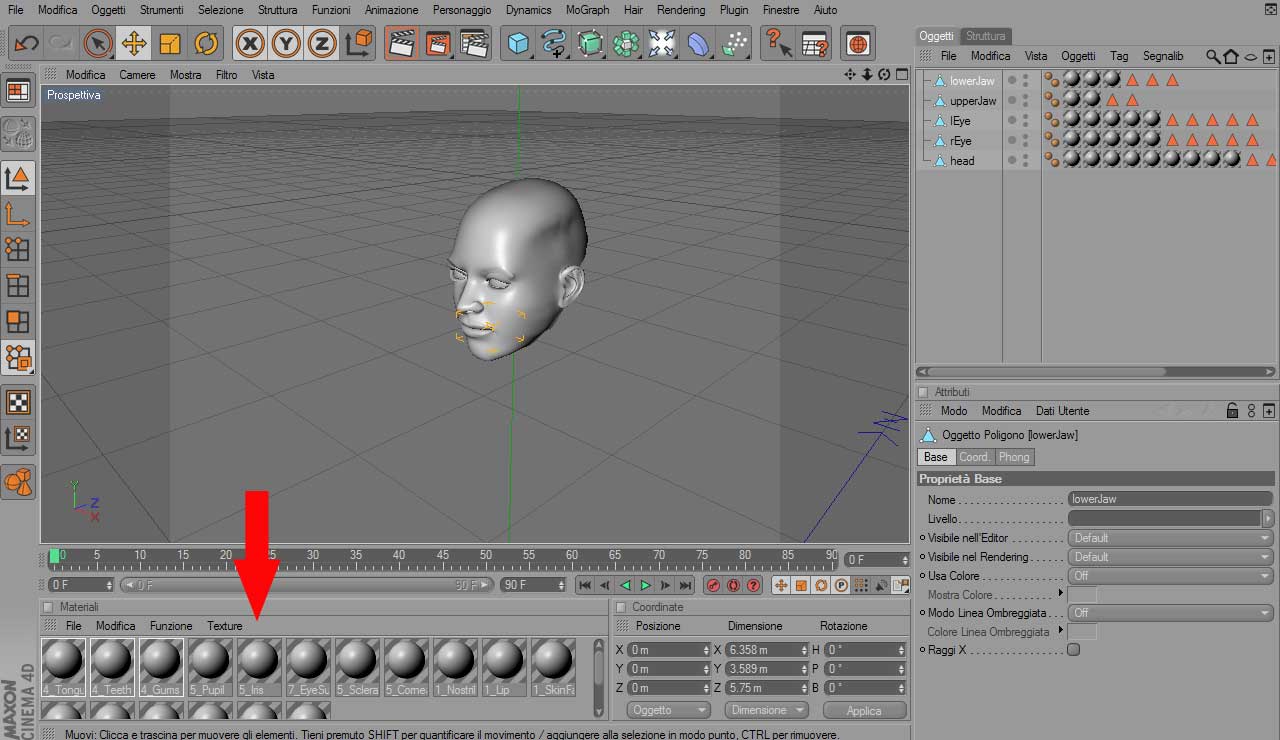This screenshot has width=1280, height=740.
Task: Switch the world coordinate system icon
Action: point(358,43)
